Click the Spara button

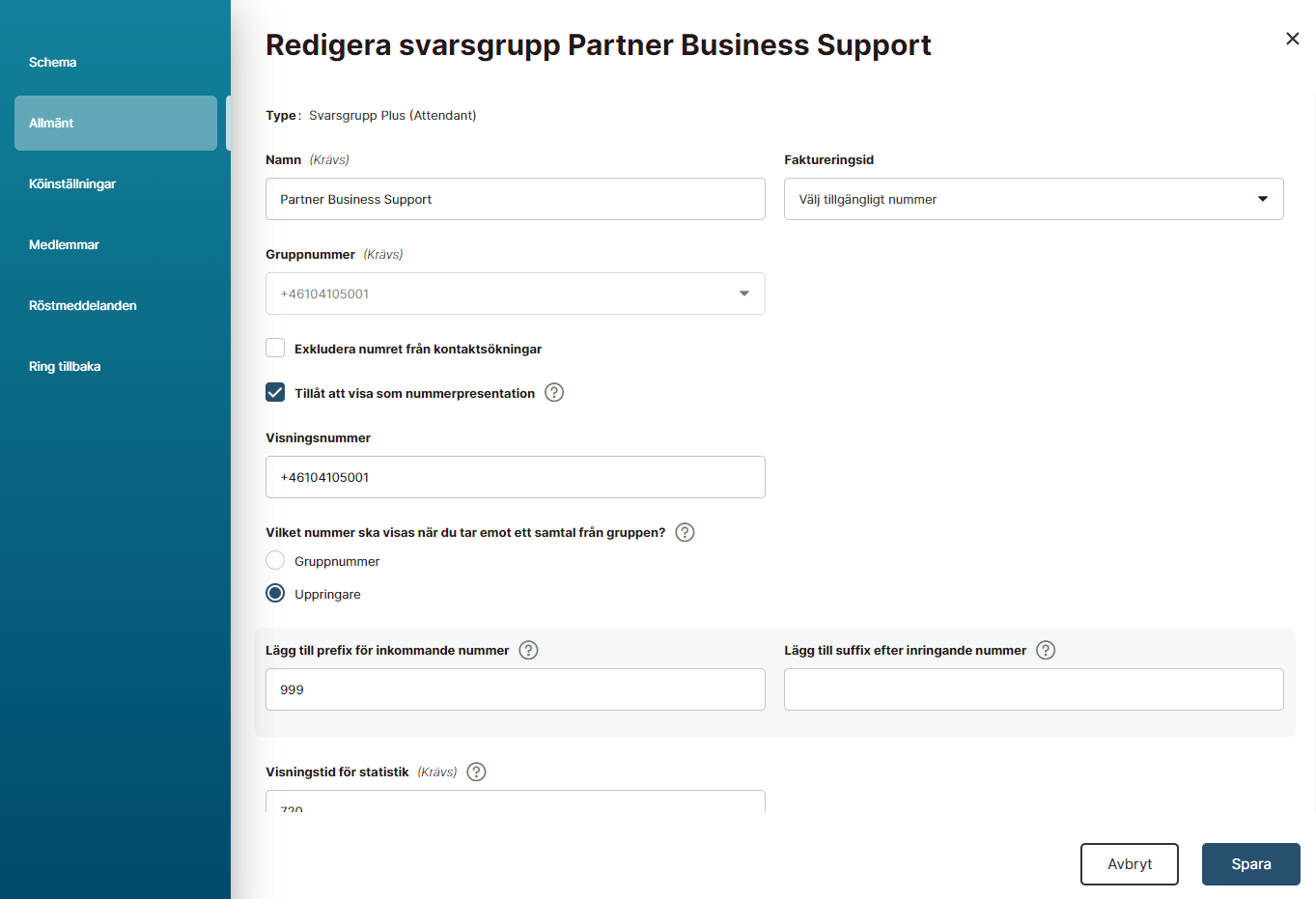coord(1250,864)
